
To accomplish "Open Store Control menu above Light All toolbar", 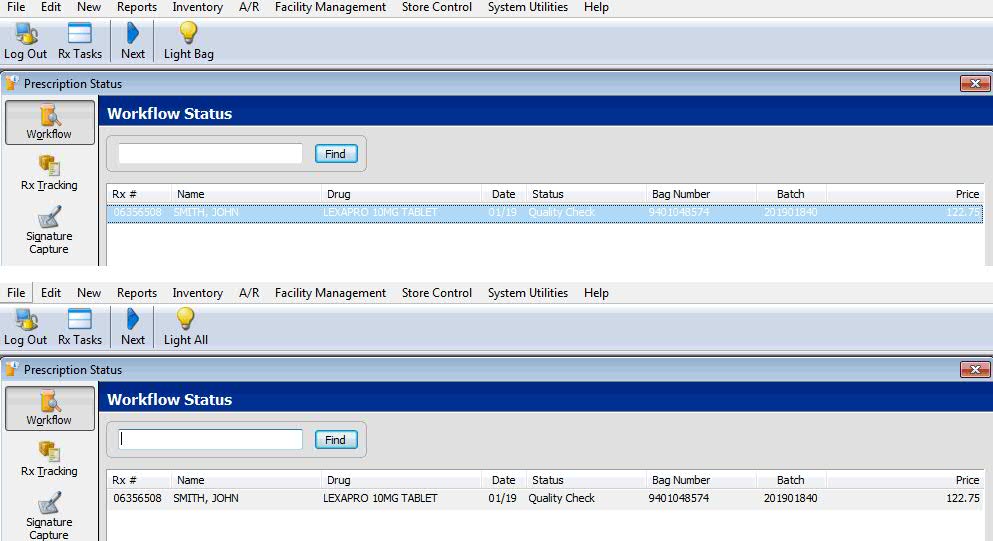I will (x=437, y=293).
